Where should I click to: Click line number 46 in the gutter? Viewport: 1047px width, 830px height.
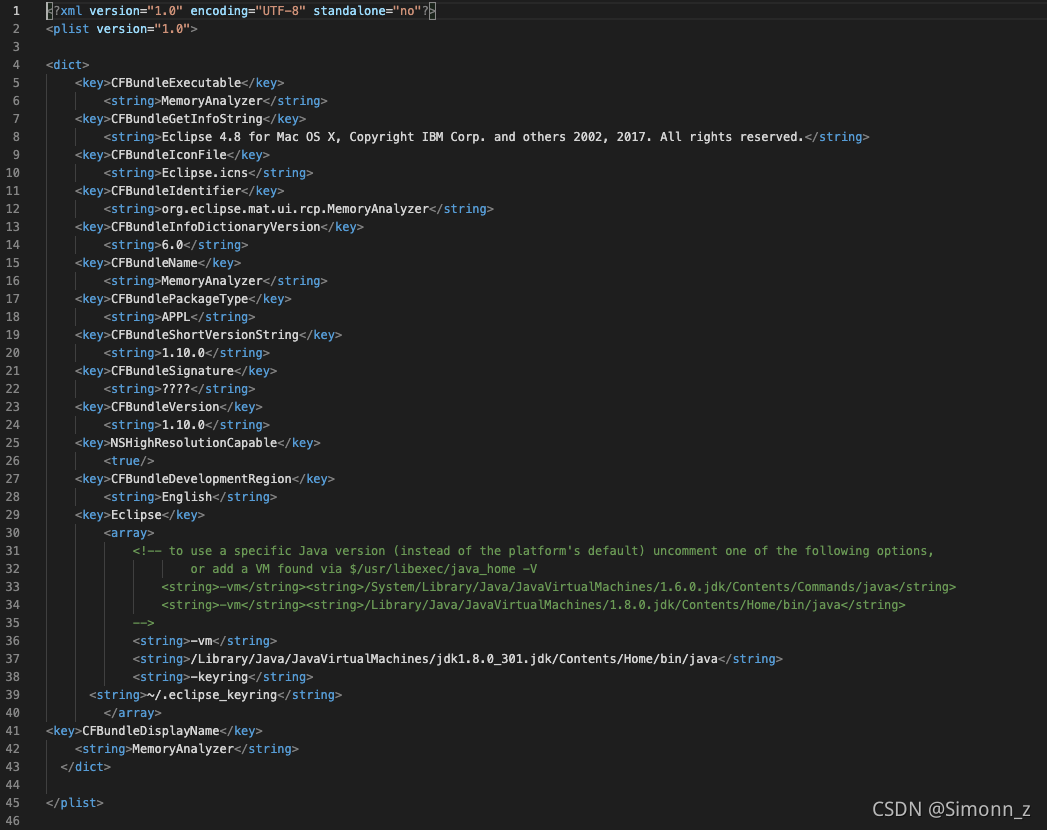coord(13,821)
